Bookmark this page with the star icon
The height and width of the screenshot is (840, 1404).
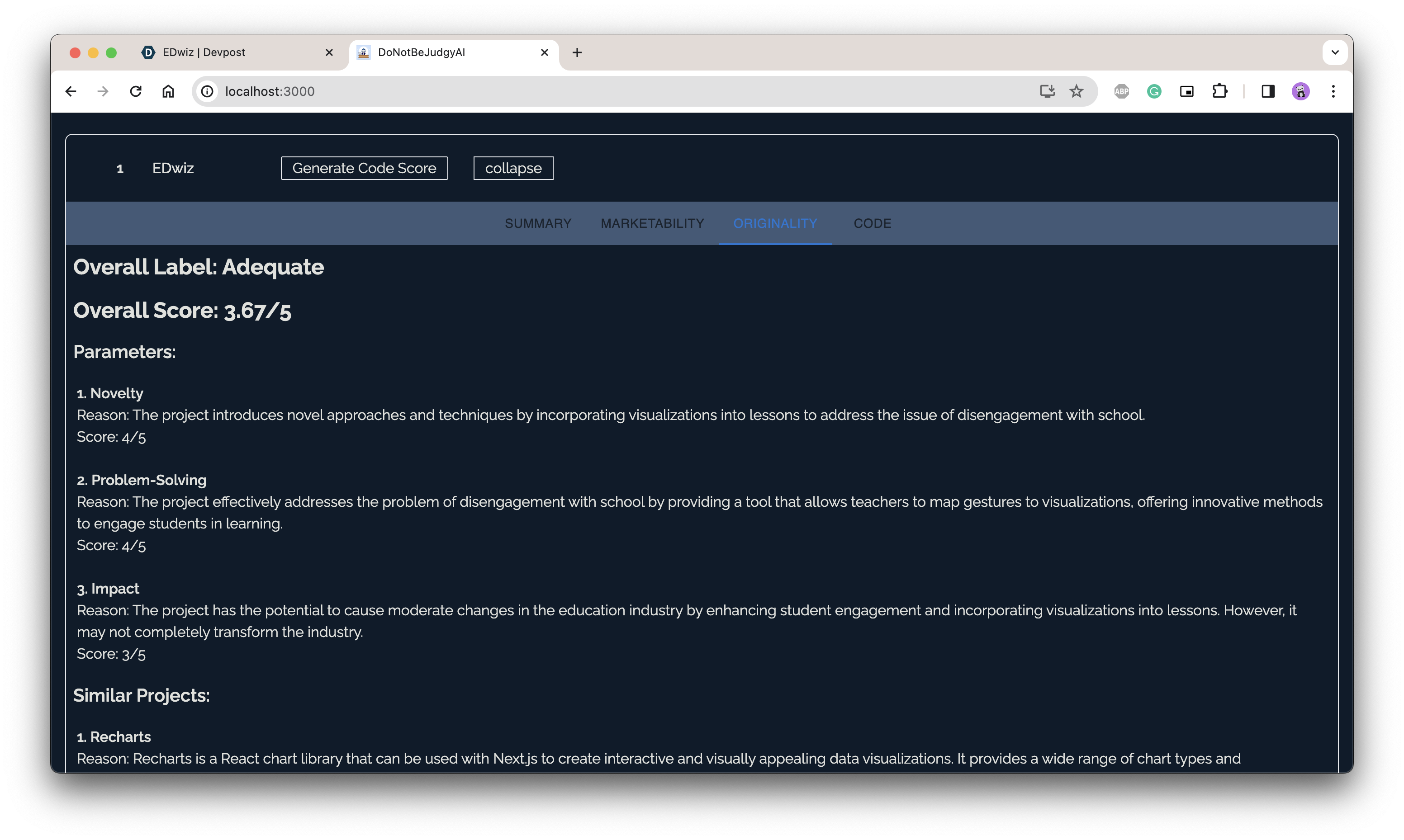coord(1076,91)
